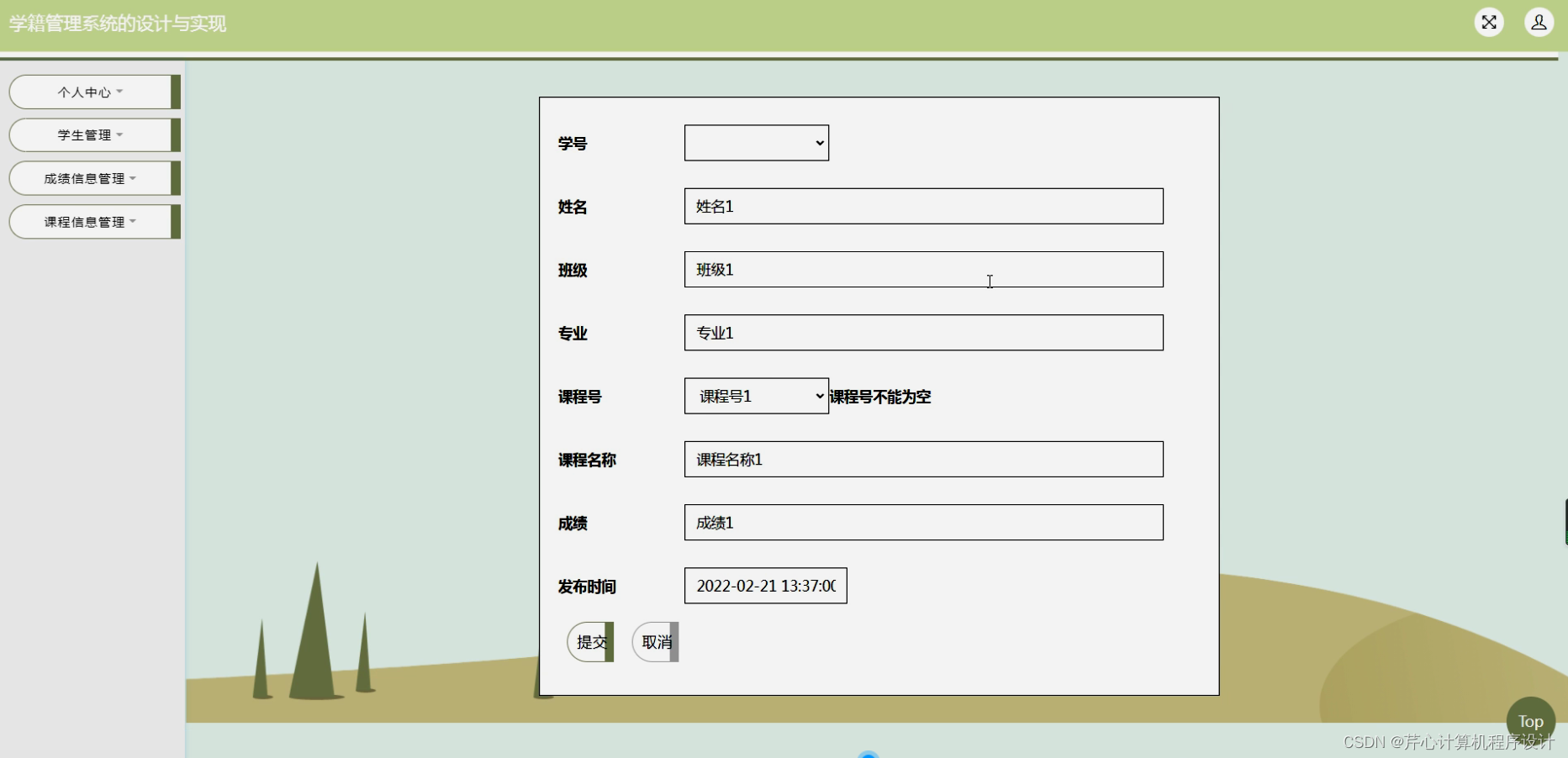
Task: Click the 学籍管理系统的设计与实现 header title
Action: 116,24
